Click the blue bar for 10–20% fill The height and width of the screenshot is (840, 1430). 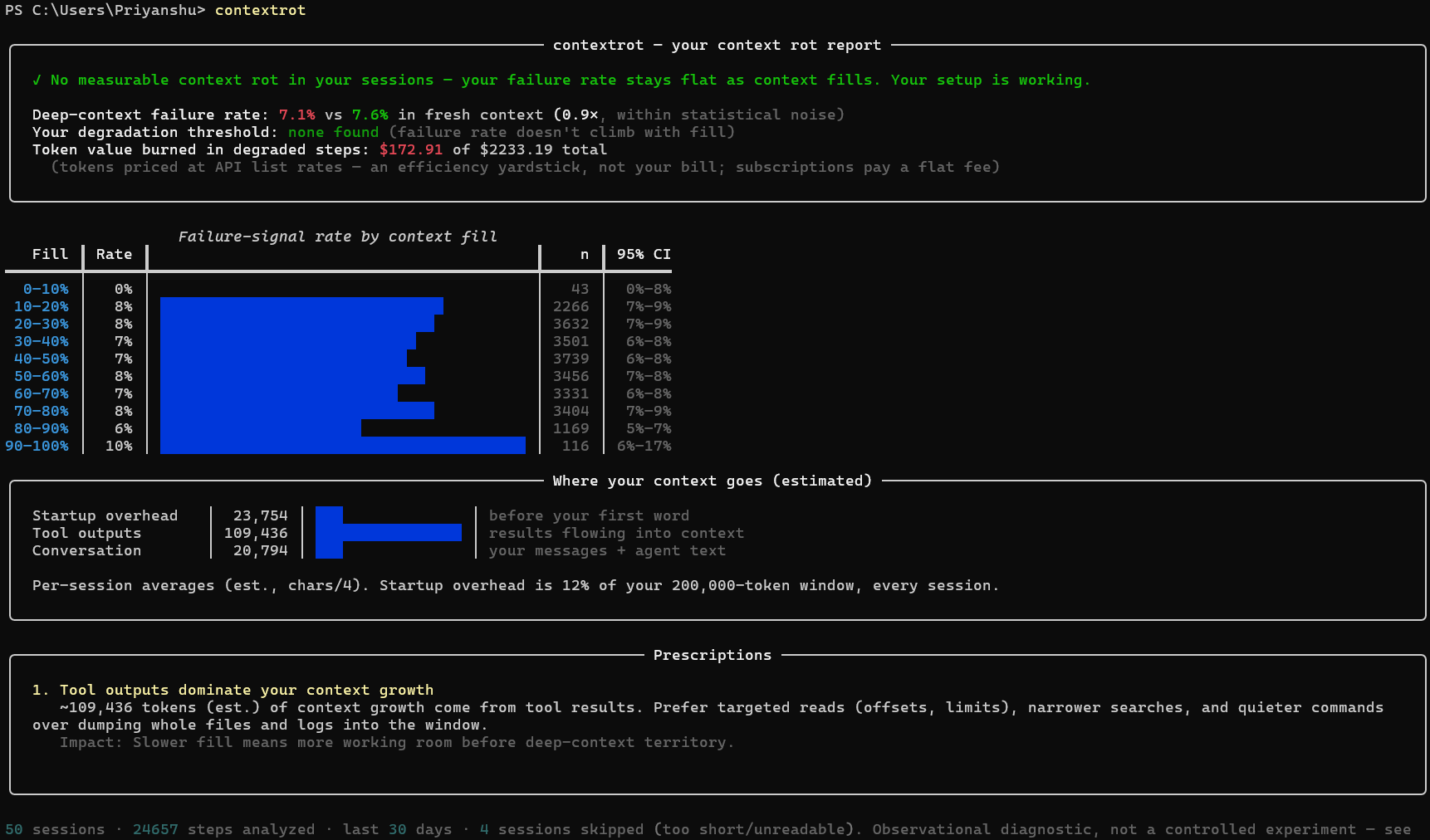click(x=301, y=306)
